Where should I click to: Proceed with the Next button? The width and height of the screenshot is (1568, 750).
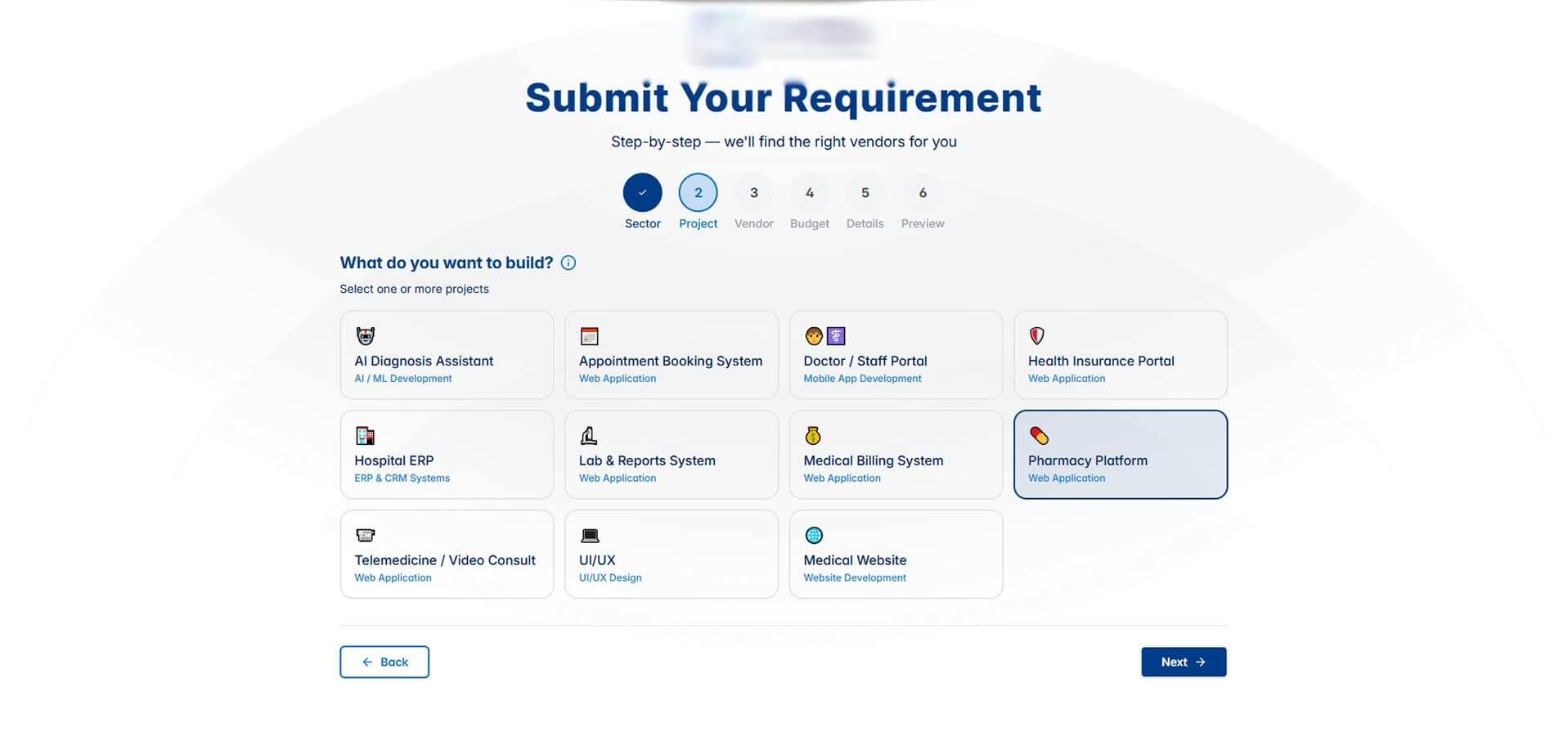point(1184,662)
